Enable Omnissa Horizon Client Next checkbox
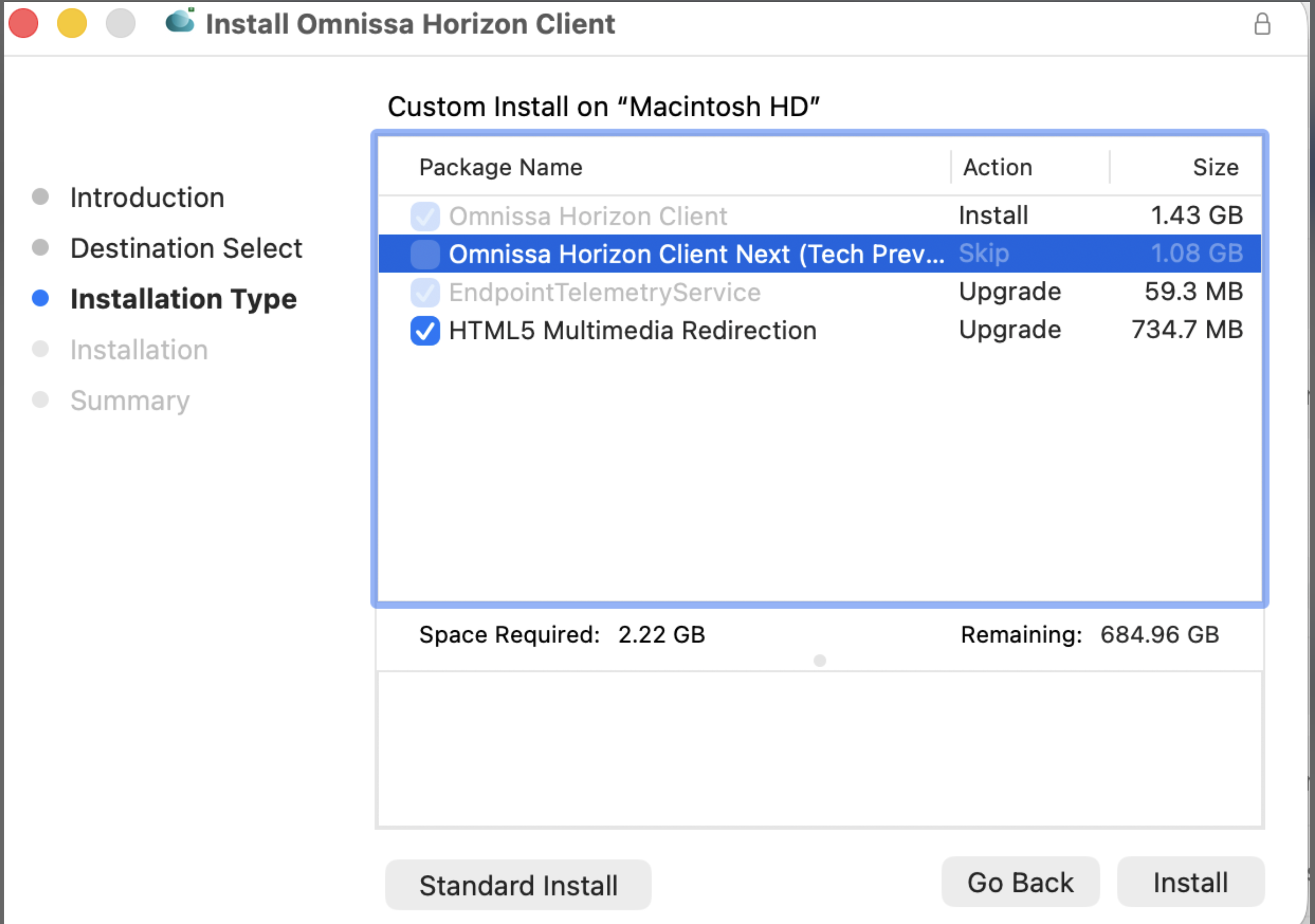Viewport: 1315px width, 924px height. [425, 254]
